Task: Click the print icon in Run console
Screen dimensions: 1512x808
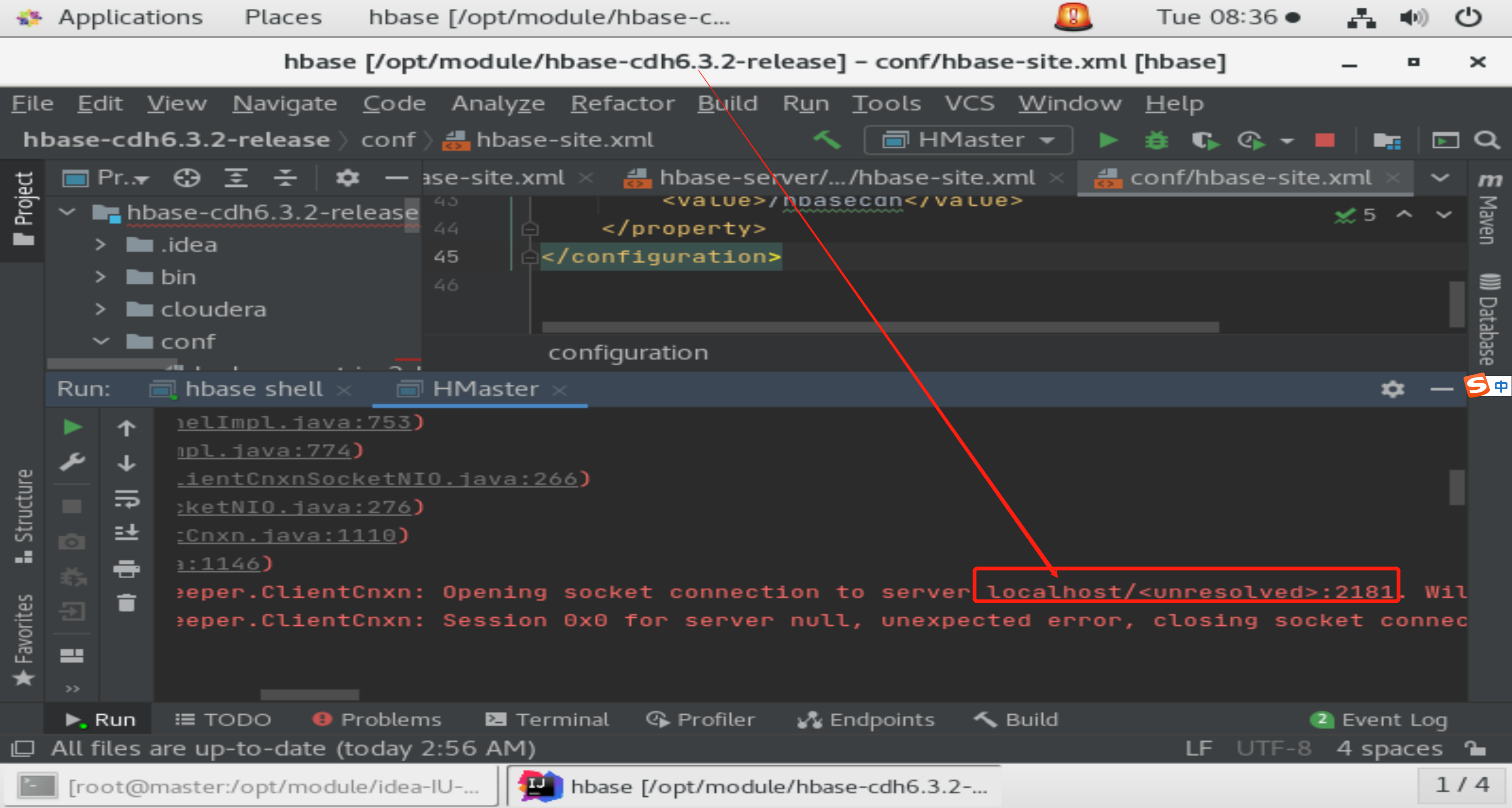Action: pos(126,568)
